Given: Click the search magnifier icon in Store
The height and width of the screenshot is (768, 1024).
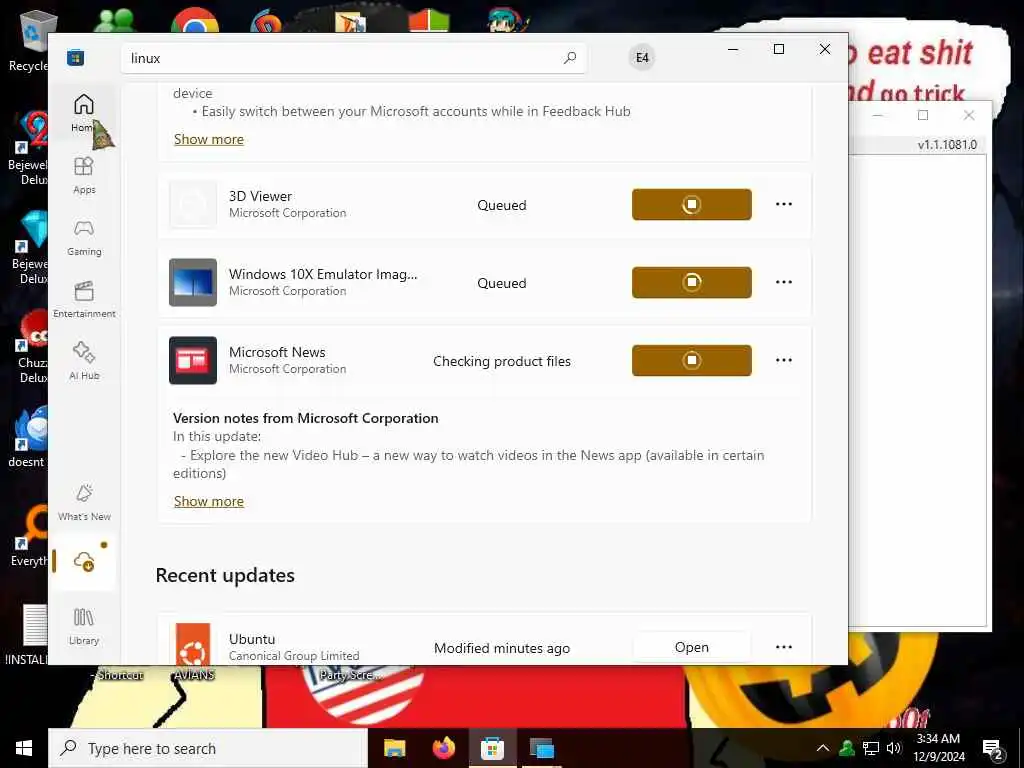Looking at the screenshot, I should [x=569, y=57].
